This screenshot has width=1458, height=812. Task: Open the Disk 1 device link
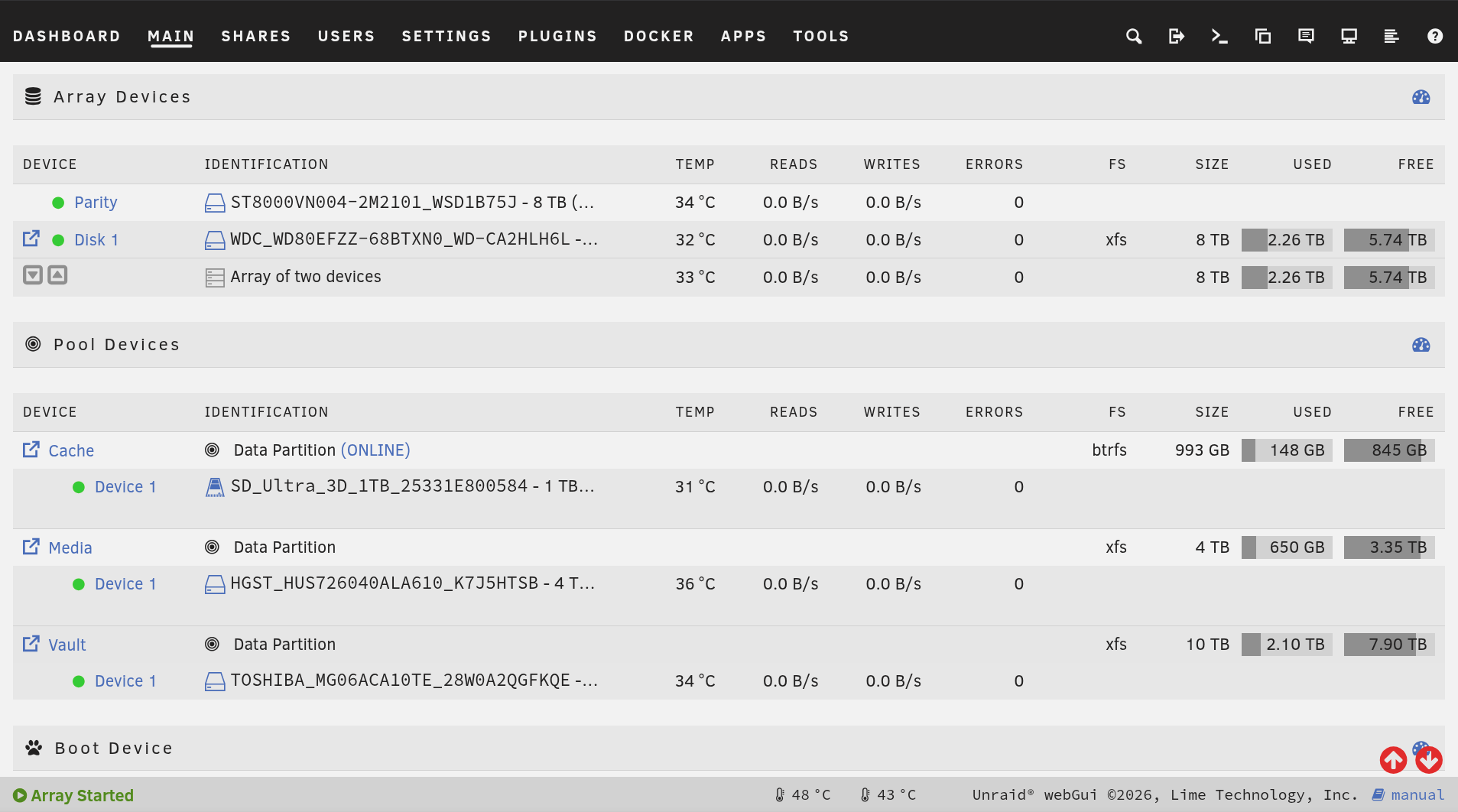[96, 240]
